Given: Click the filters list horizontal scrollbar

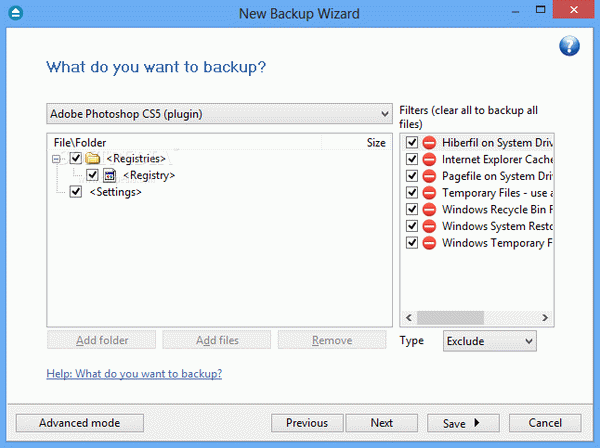Looking at the screenshot, I should click(x=478, y=318).
